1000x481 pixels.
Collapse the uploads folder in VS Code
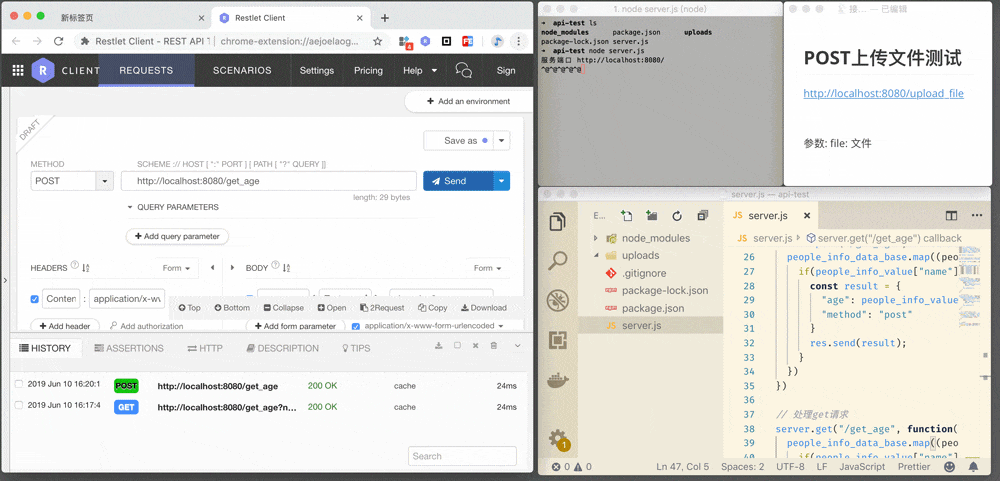click(x=595, y=255)
